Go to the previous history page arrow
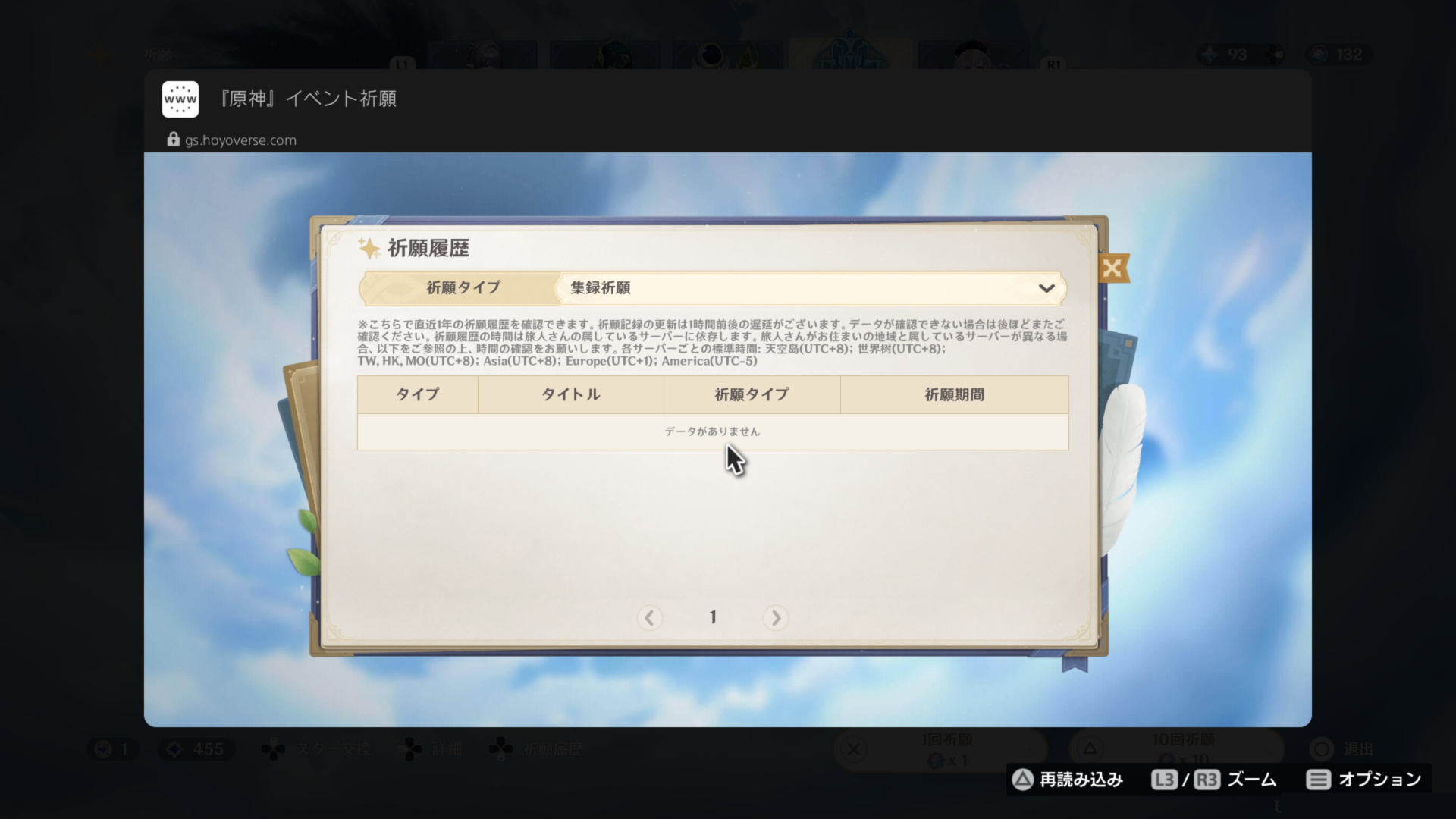 point(649,618)
